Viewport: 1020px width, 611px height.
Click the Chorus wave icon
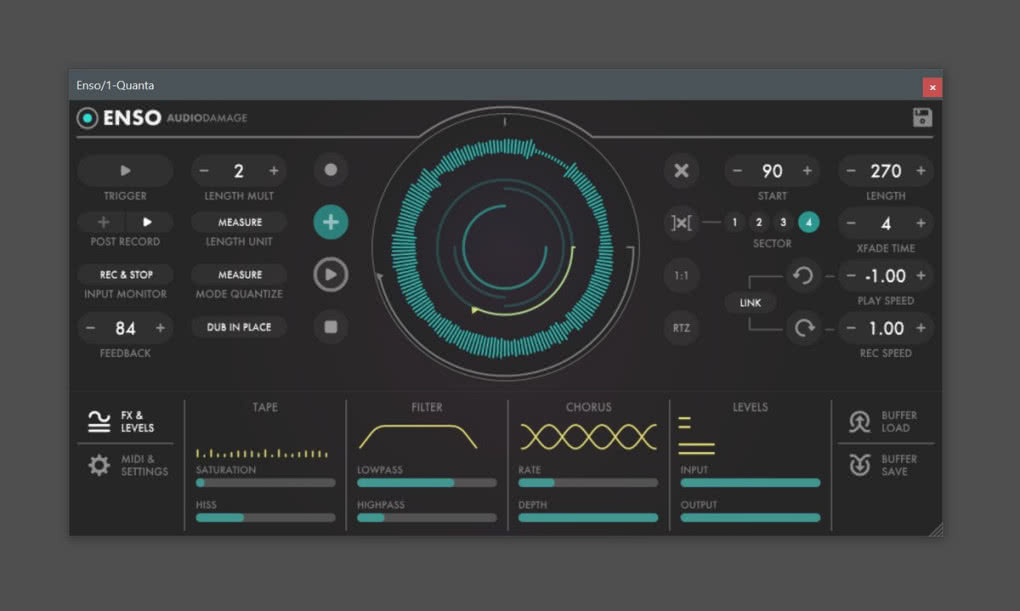(588, 437)
